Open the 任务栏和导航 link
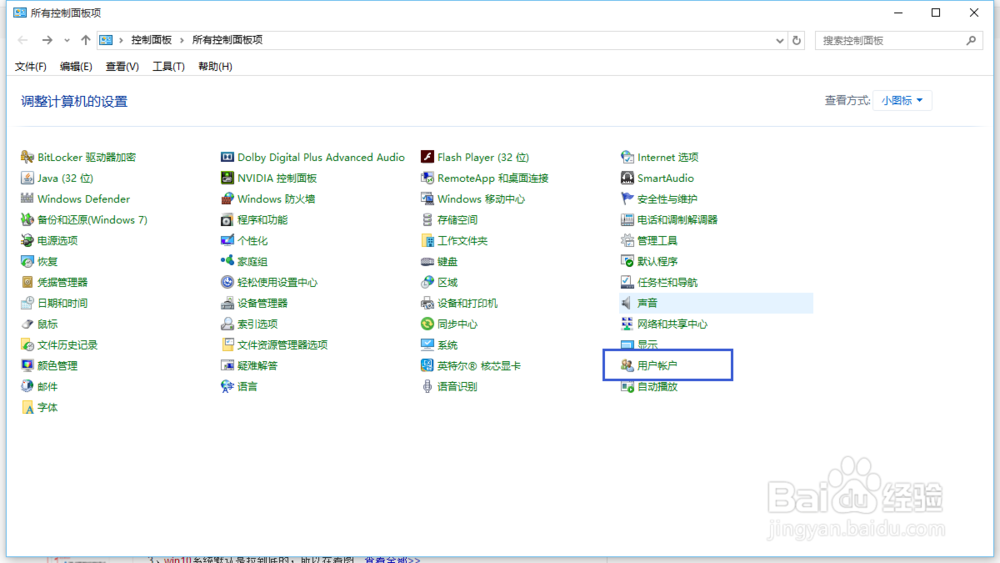This screenshot has height=563, width=1000. tap(667, 282)
